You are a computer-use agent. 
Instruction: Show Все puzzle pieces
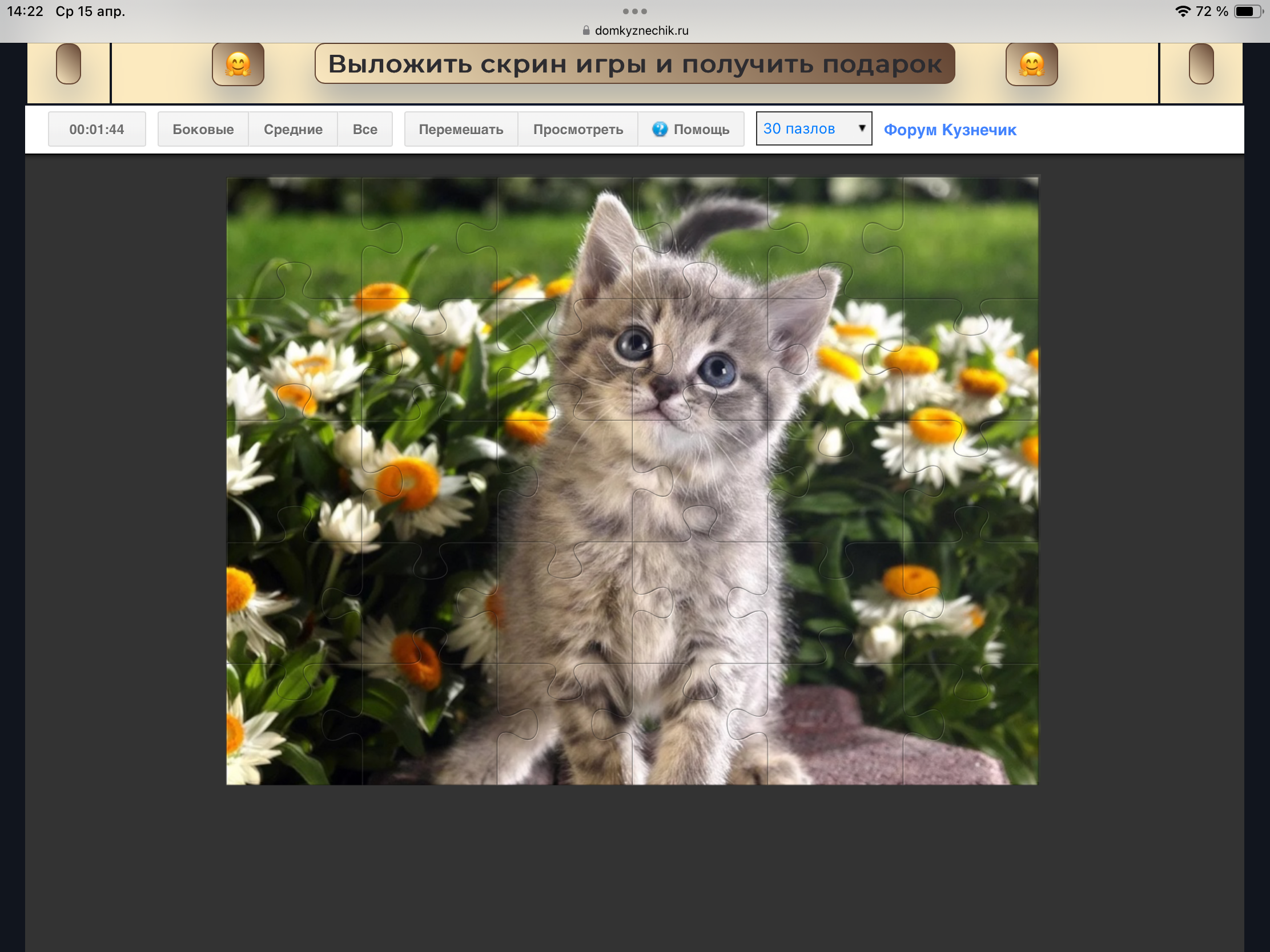point(364,130)
